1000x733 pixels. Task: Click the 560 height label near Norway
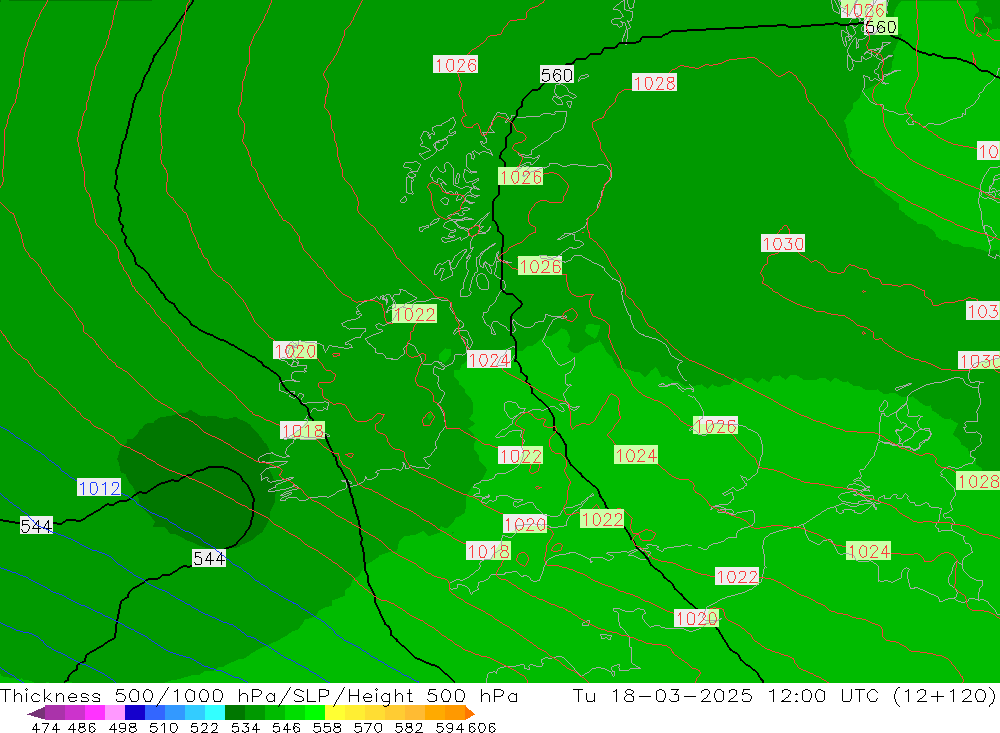(881, 27)
